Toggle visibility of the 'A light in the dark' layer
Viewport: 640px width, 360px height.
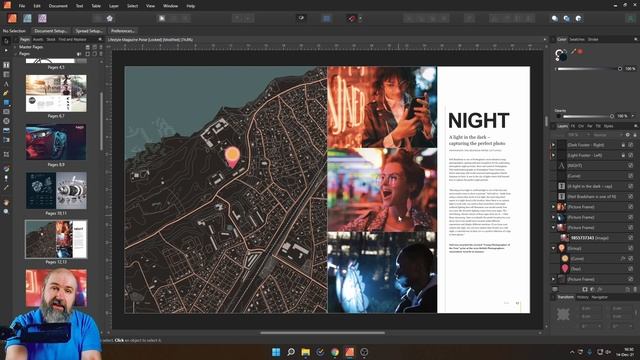coord(631,186)
